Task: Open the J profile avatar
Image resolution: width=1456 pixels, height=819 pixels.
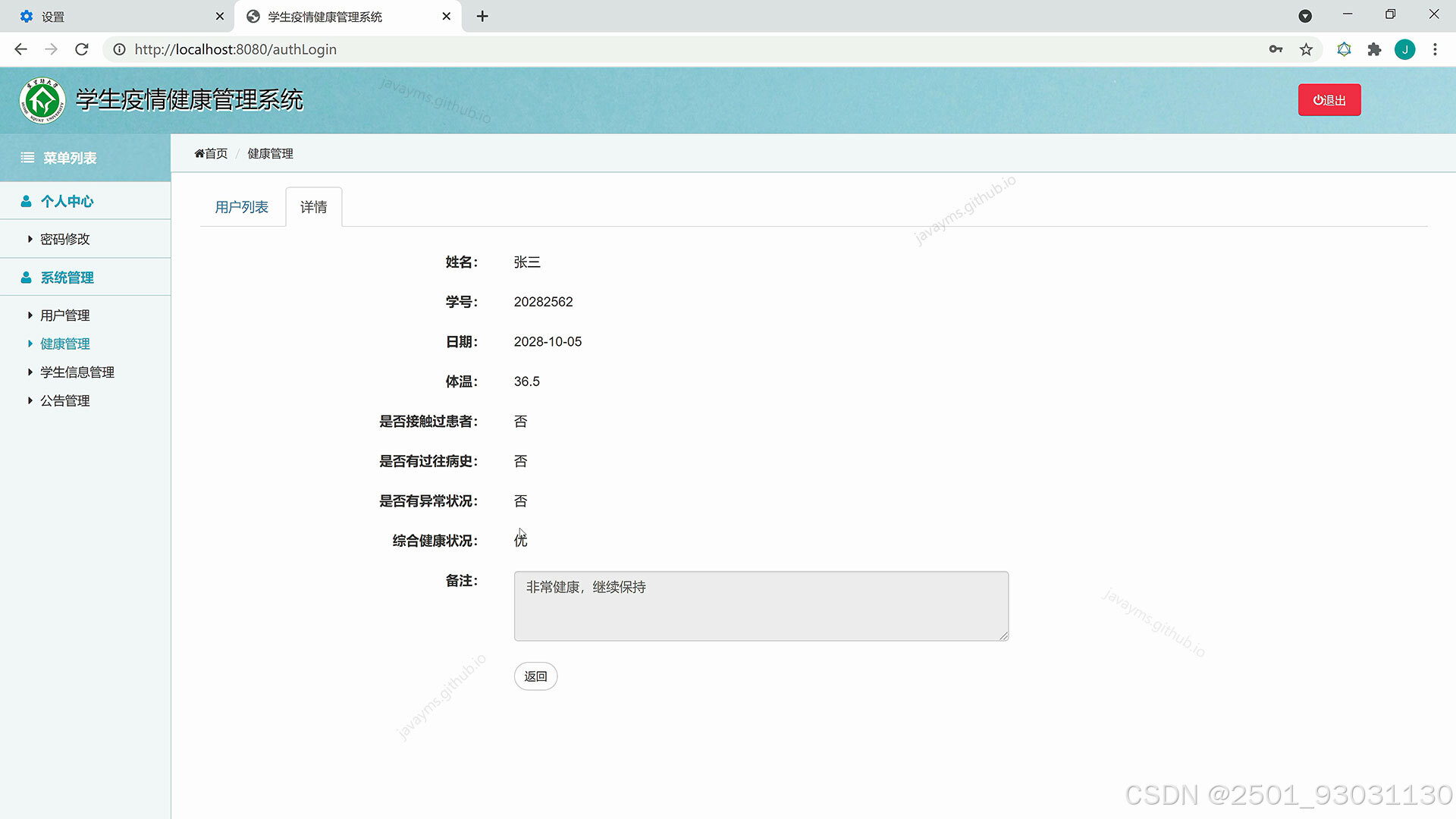Action: click(x=1404, y=49)
